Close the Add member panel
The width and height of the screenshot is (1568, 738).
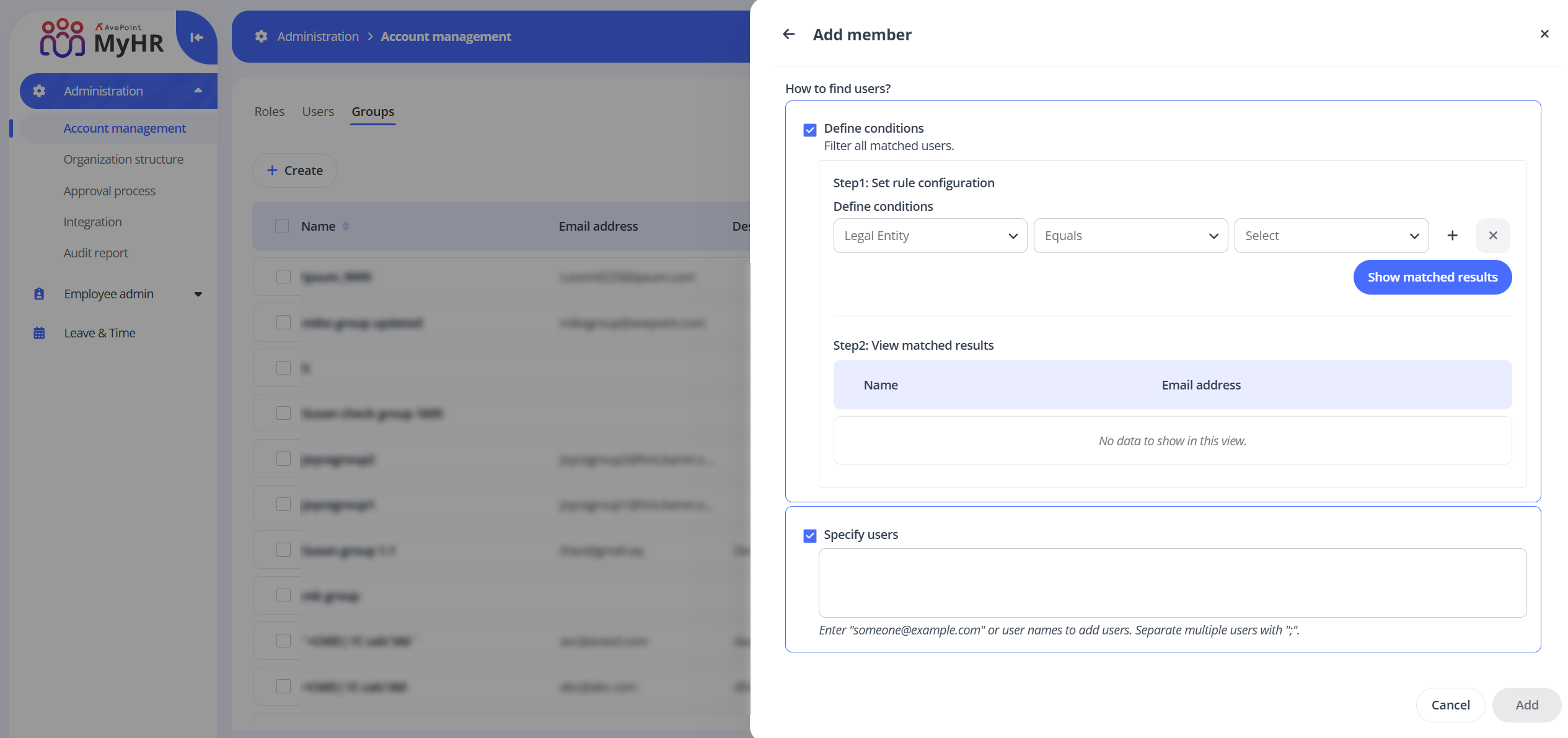tap(1544, 34)
